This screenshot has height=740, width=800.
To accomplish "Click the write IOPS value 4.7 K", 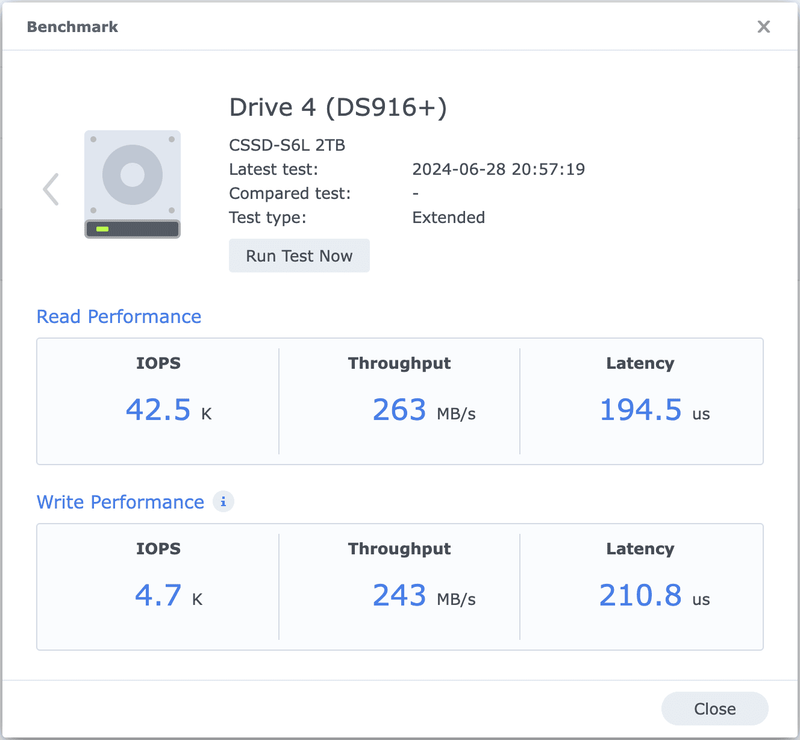I will pyautogui.click(x=168, y=596).
